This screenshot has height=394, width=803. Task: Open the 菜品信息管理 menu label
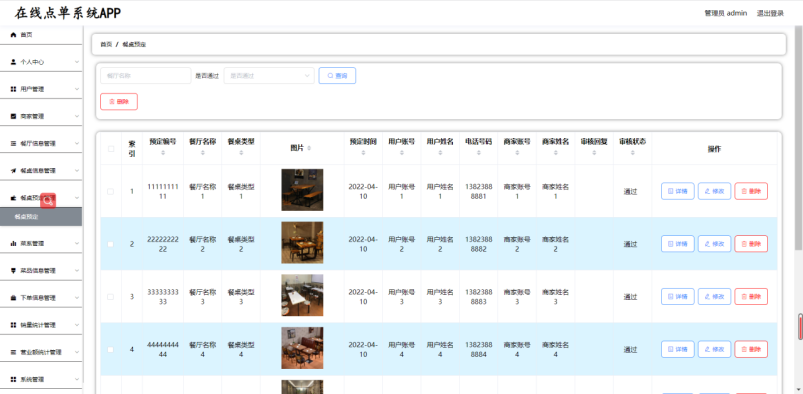(38, 271)
